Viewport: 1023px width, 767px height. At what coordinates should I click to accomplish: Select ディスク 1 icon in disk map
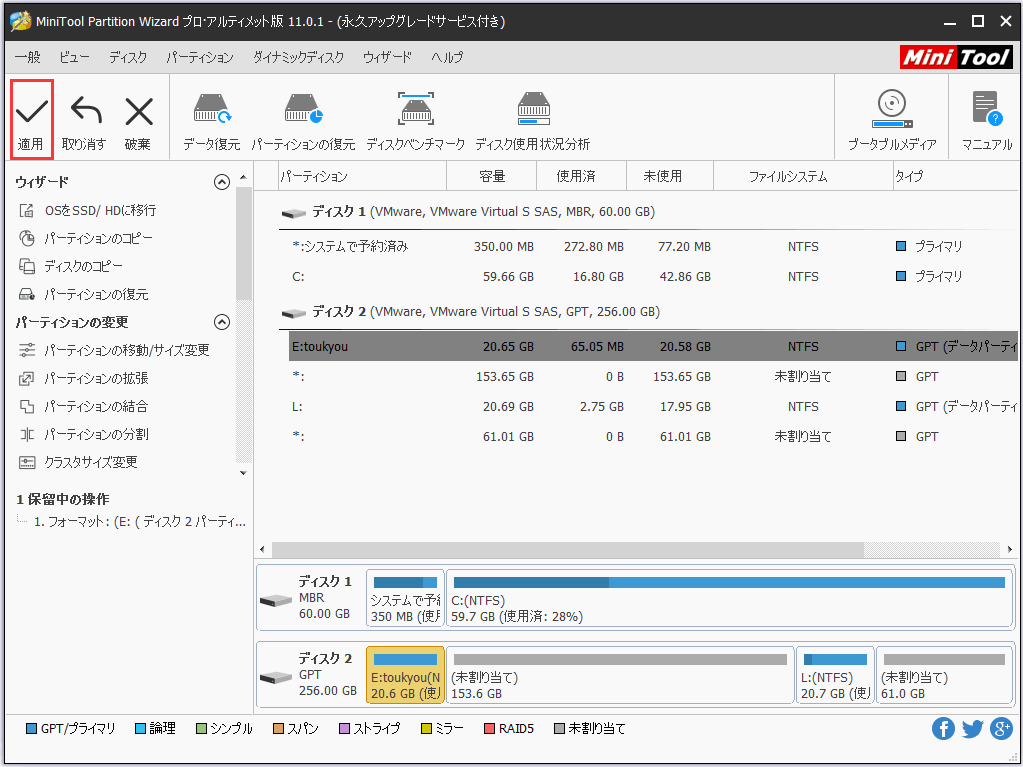coord(275,600)
